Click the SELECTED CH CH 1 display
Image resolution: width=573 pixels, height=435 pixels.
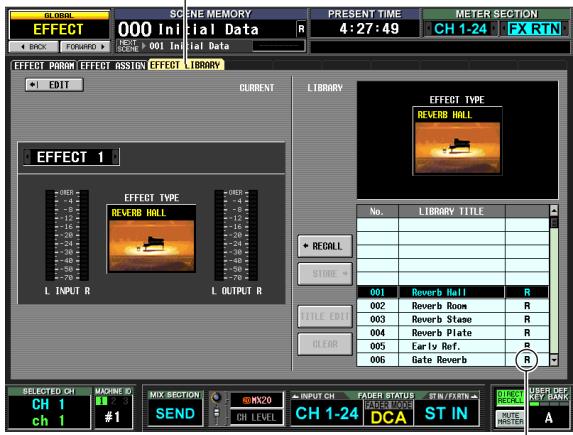49,411
